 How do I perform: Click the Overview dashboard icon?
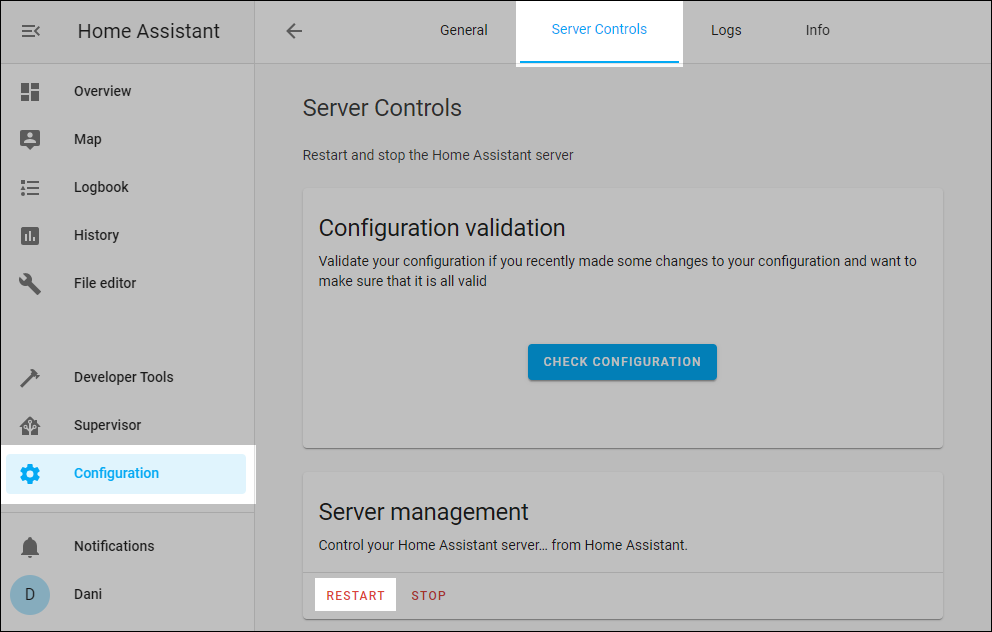point(30,92)
